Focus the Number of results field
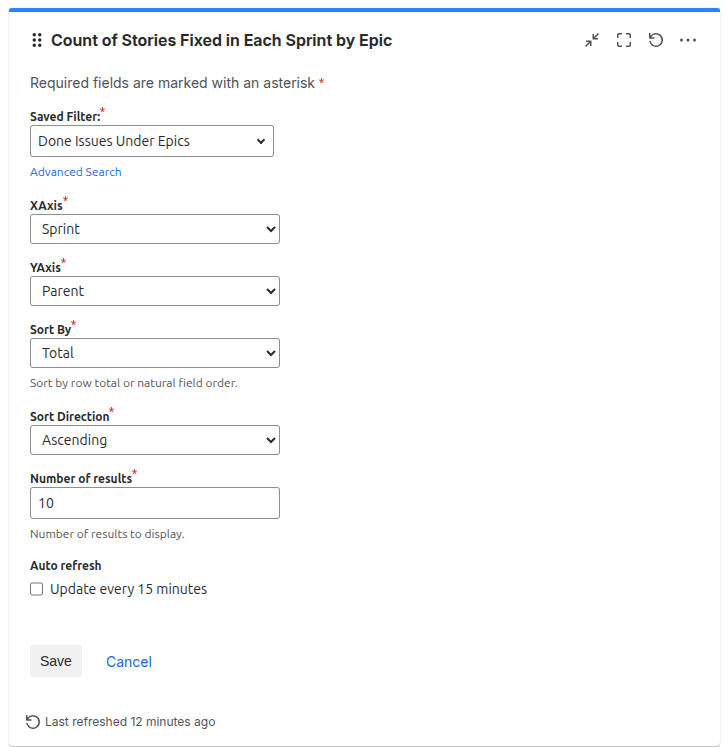The height and width of the screenshot is (747, 728). (155, 503)
